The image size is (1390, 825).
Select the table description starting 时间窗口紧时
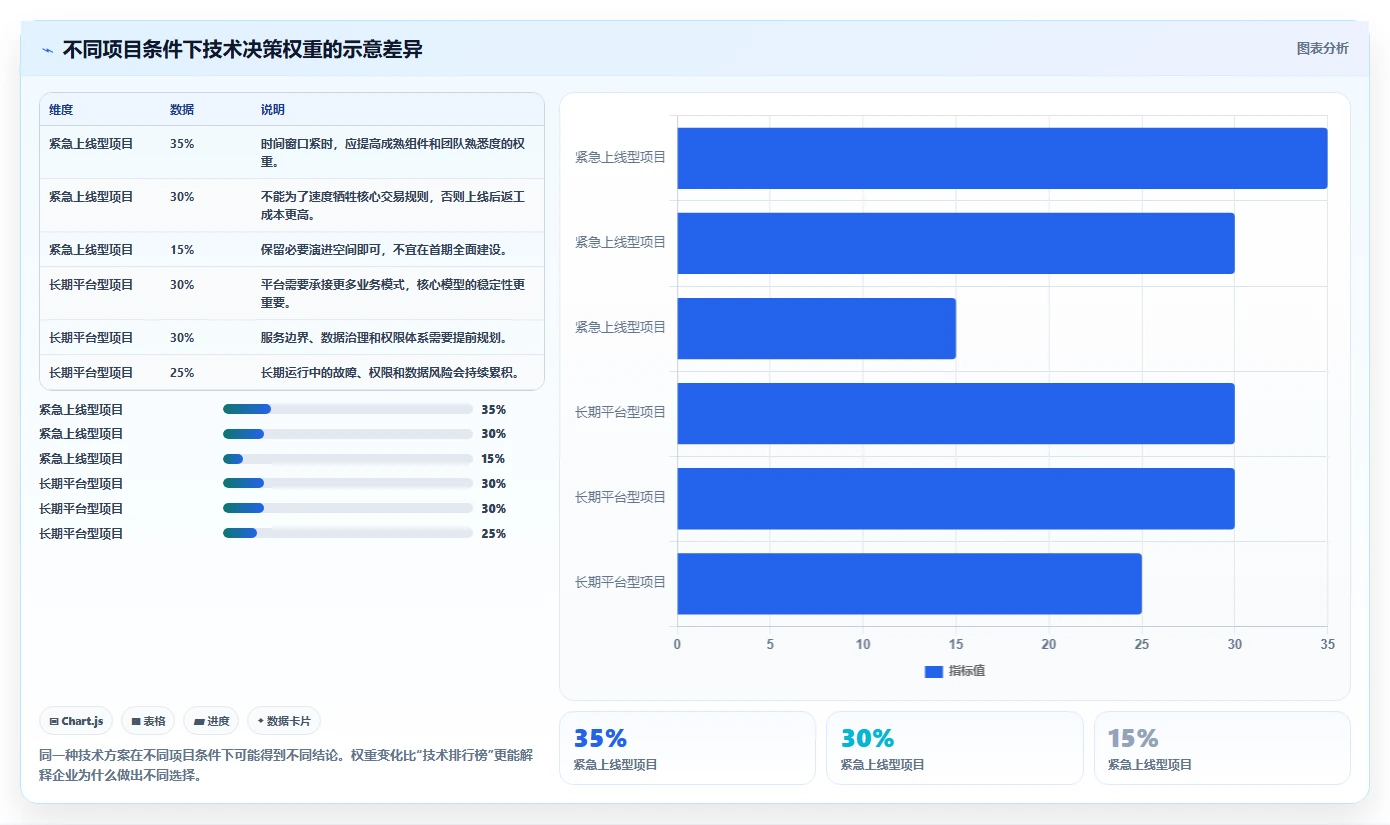tap(393, 152)
